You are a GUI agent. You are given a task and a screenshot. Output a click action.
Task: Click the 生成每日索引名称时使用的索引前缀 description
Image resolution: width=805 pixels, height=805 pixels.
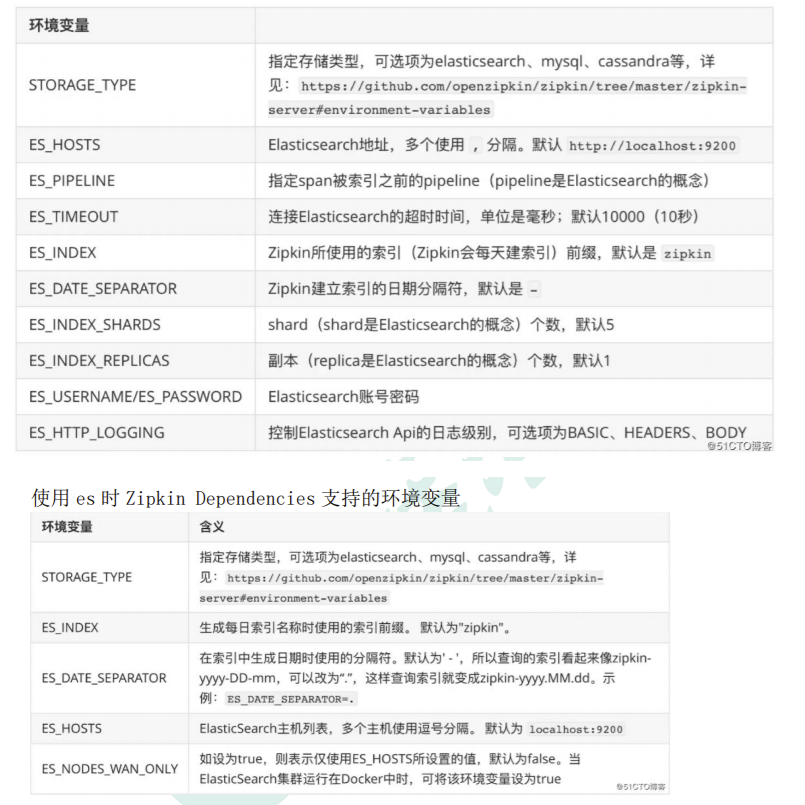coord(355,627)
